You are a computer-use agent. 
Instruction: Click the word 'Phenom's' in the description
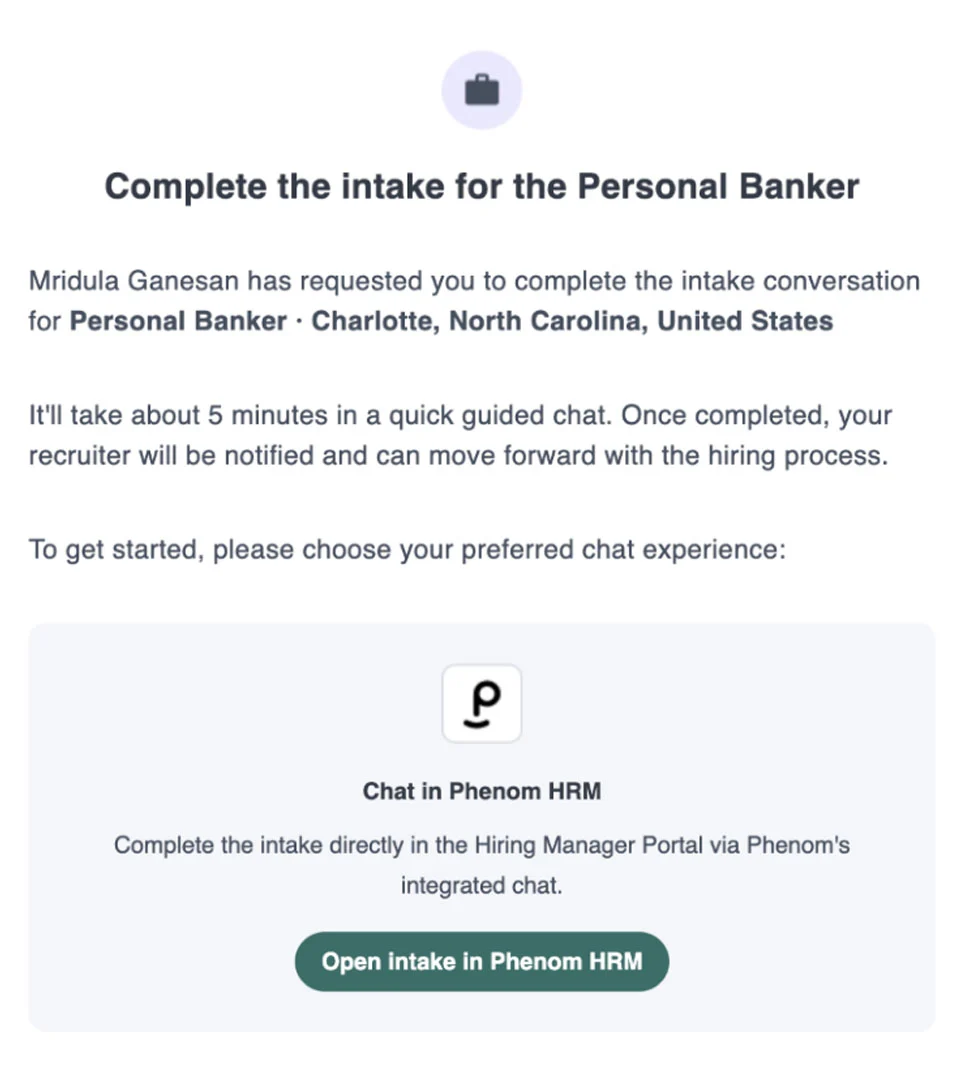coord(798,845)
